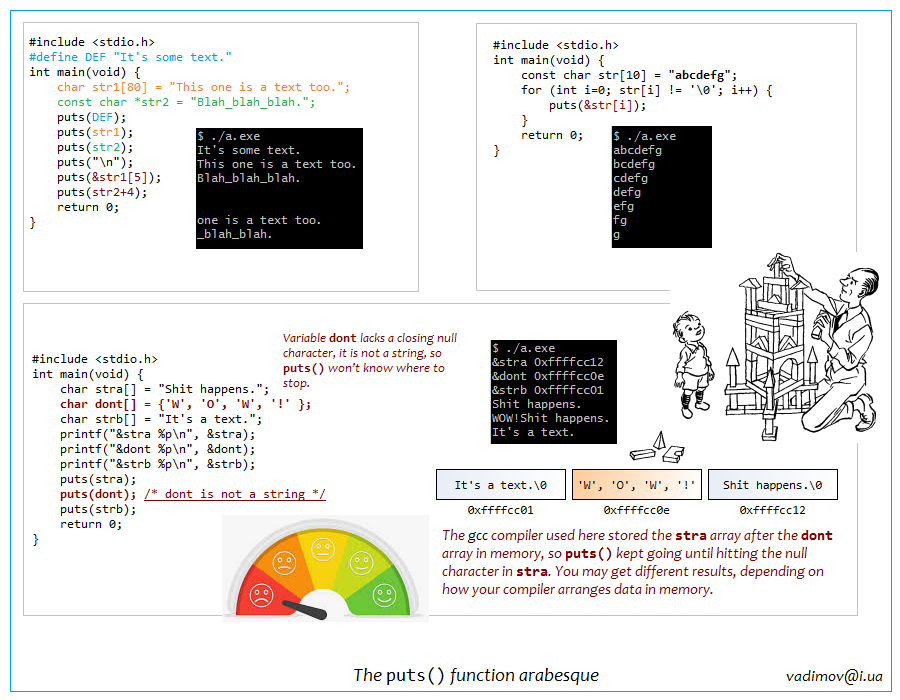Click terminal line "&dont 0xffffcc0e"
Viewport: 900px width, 700px height.
pos(548,376)
